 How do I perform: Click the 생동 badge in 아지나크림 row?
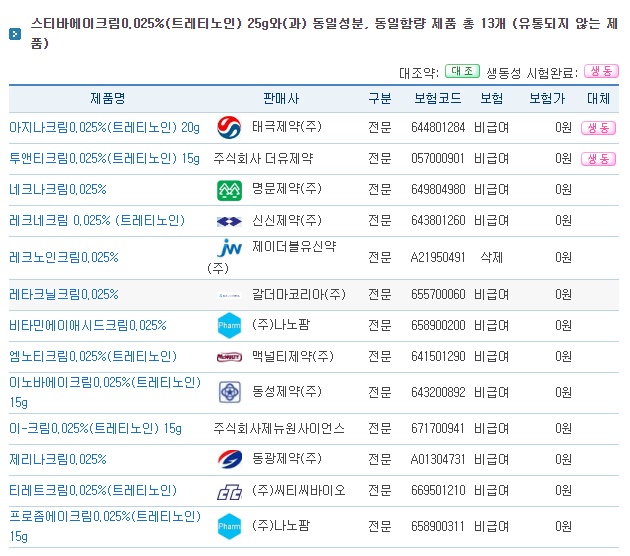pos(598,128)
